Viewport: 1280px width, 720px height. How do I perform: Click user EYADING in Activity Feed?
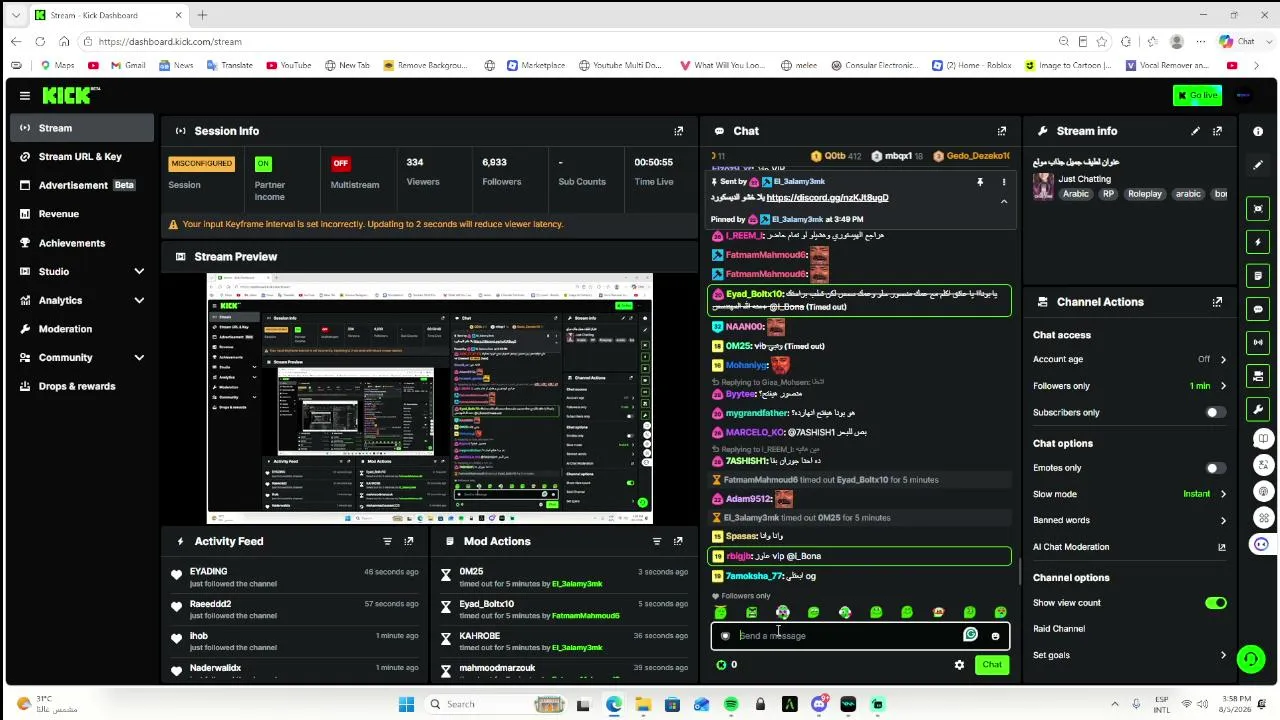(209, 572)
